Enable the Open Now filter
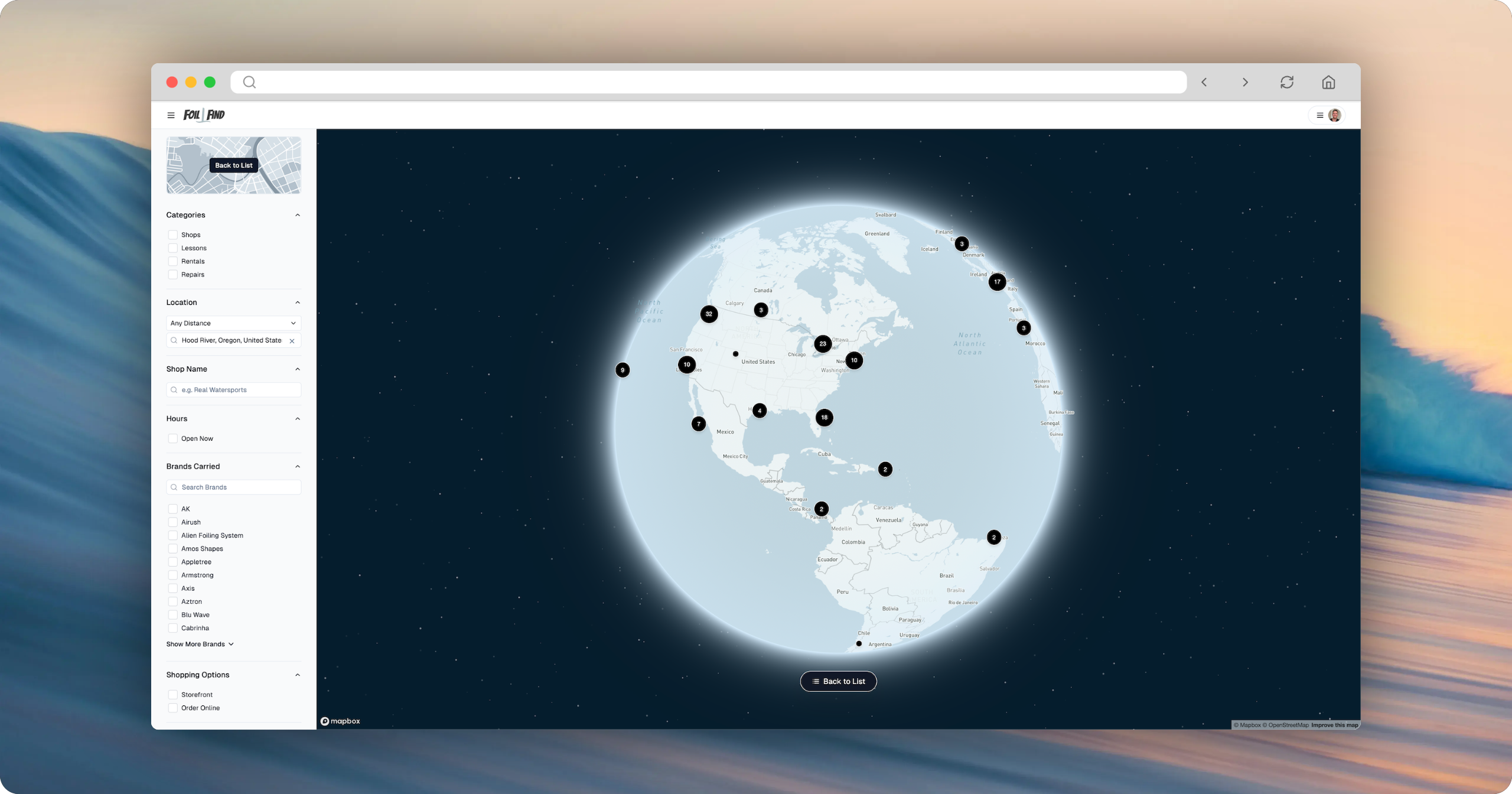Screen dimensions: 1512x794 coord(173,438)
